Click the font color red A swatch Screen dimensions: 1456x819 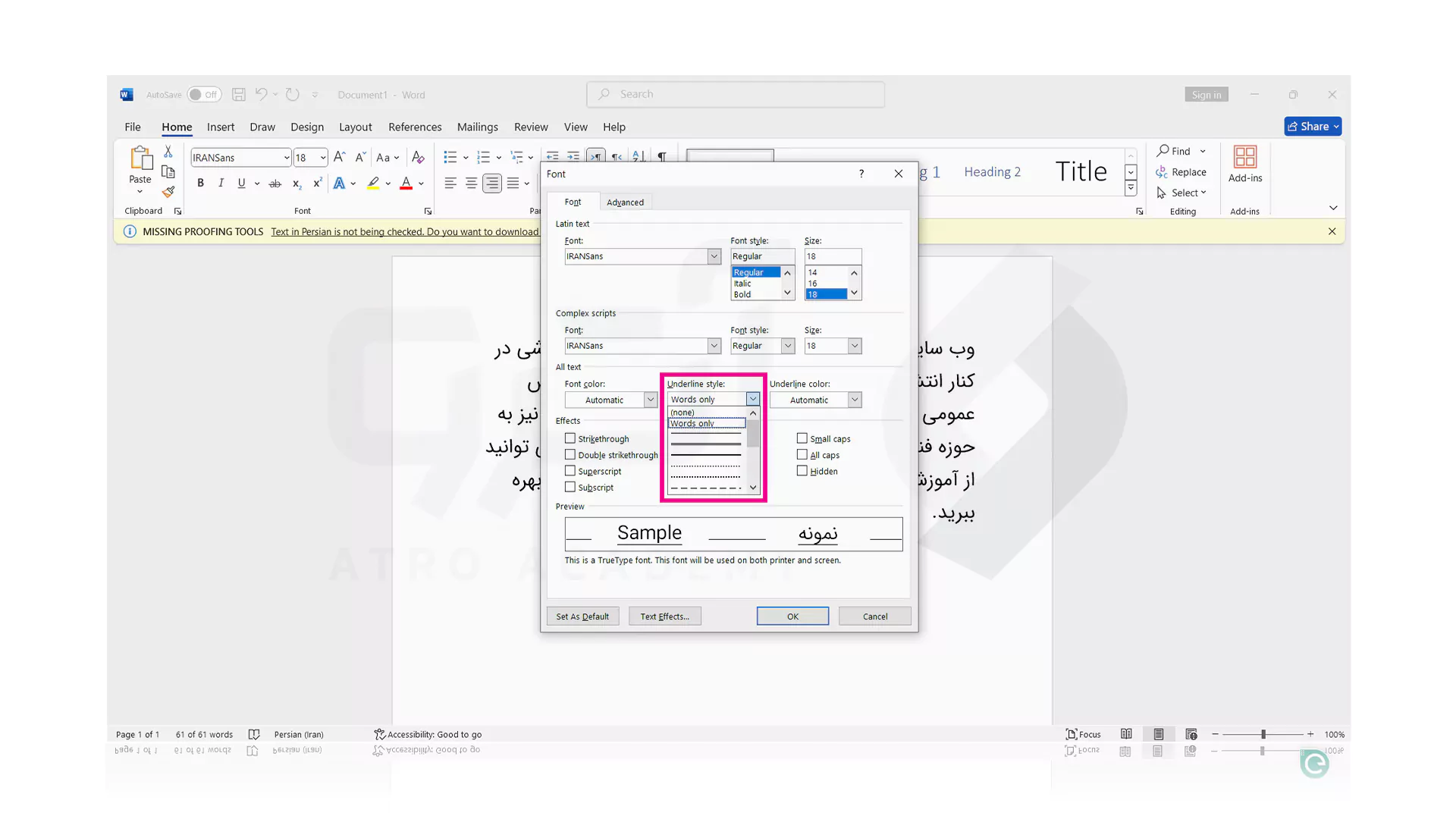(x=406, y=183)
